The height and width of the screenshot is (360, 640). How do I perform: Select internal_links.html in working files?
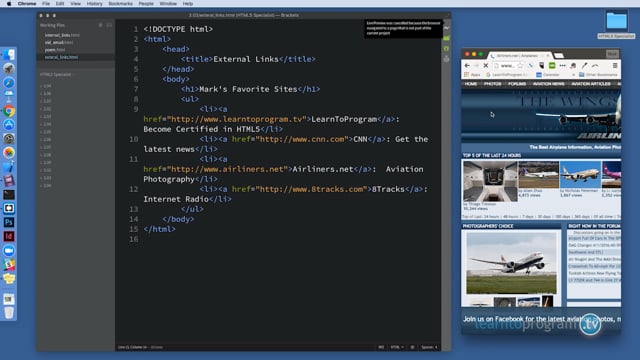(x=62, y=35)
